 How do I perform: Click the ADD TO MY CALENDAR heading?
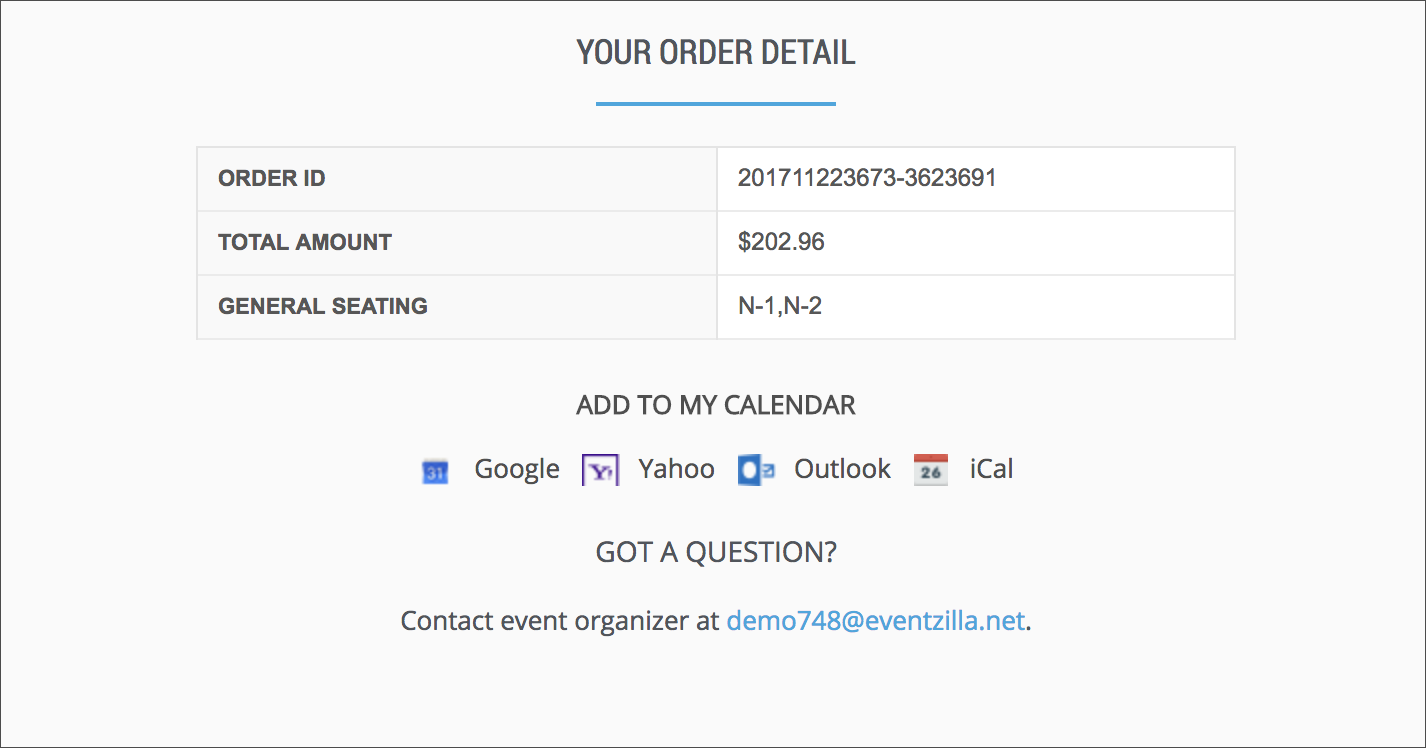pyautogui.click(x=715, y=405)
